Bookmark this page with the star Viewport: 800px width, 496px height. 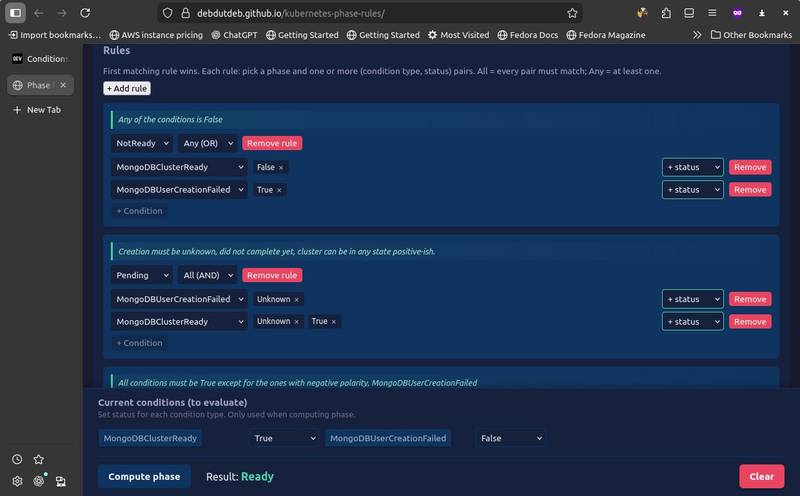(572, 13)
